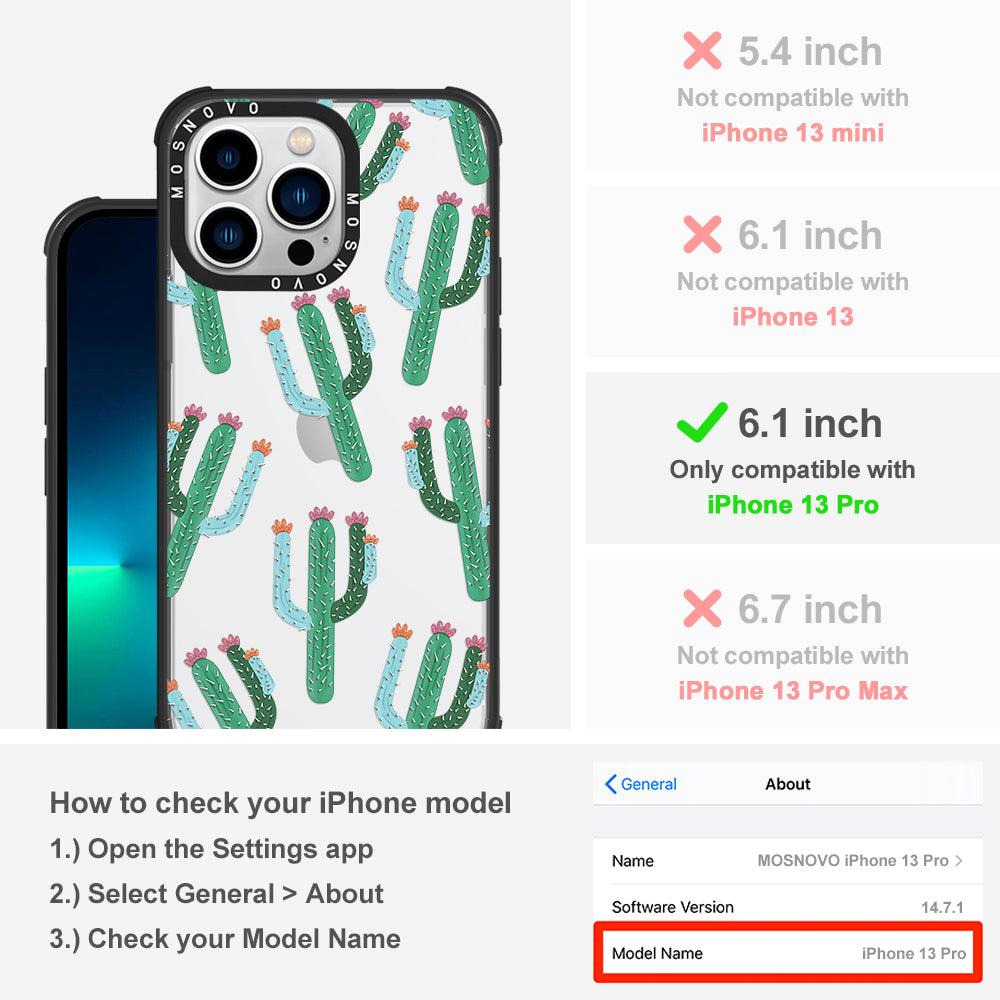Click the Apple logo on the phone case

[314, 438]
